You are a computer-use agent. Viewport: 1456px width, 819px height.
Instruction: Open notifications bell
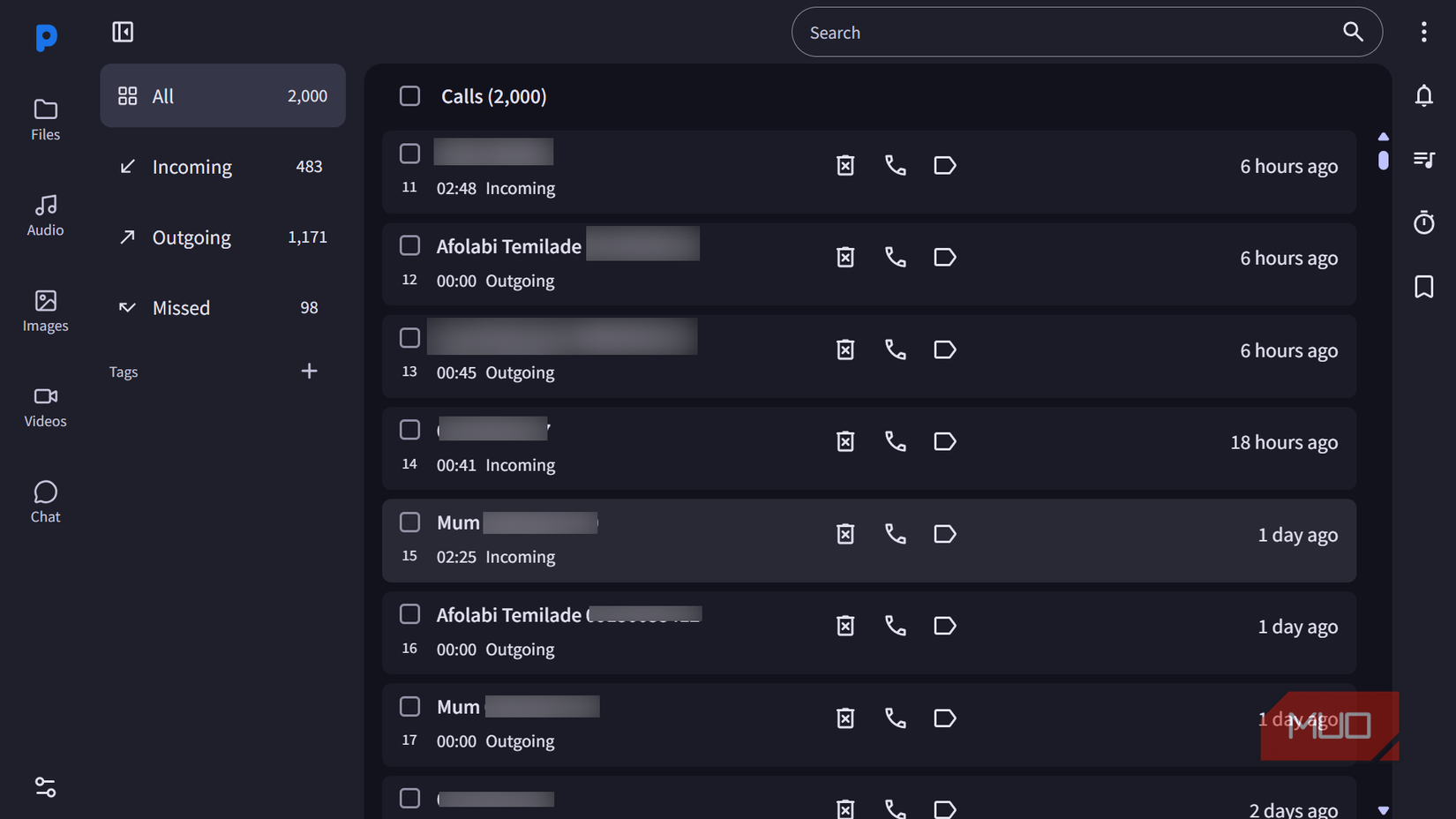[x=1423, y=95]
